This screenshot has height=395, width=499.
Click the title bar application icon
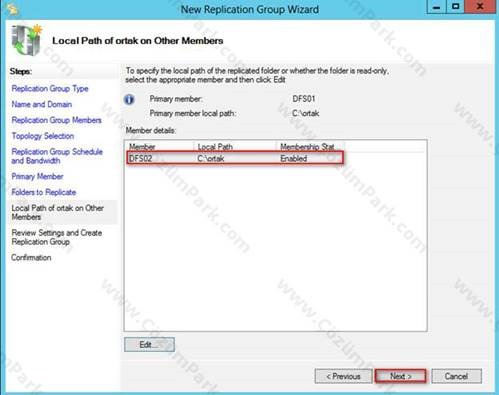[12, 9]
